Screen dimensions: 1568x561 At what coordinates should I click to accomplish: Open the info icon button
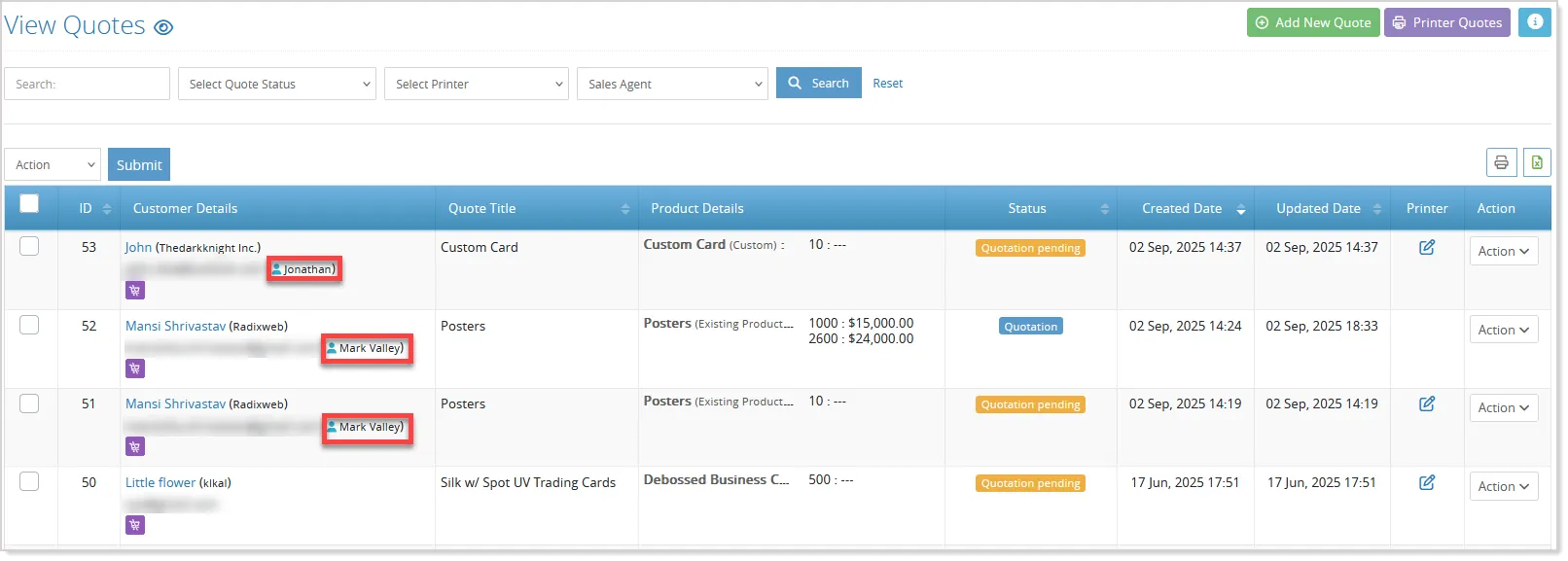[x=1535, y=22]
